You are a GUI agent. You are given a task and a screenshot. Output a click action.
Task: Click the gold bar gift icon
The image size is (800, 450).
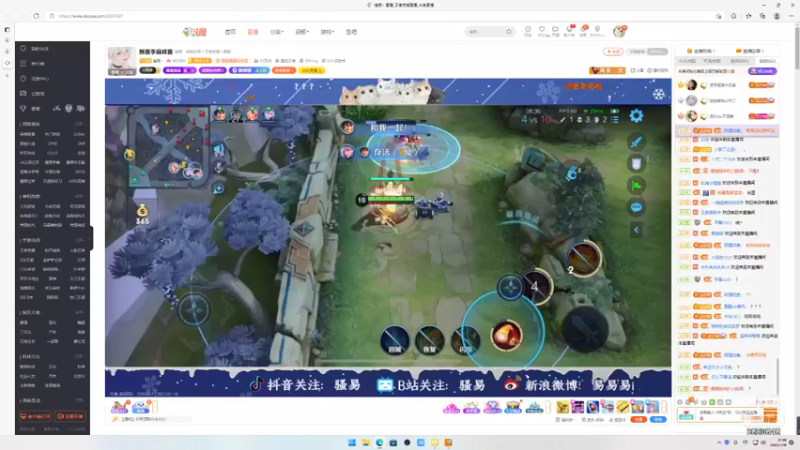622,407
